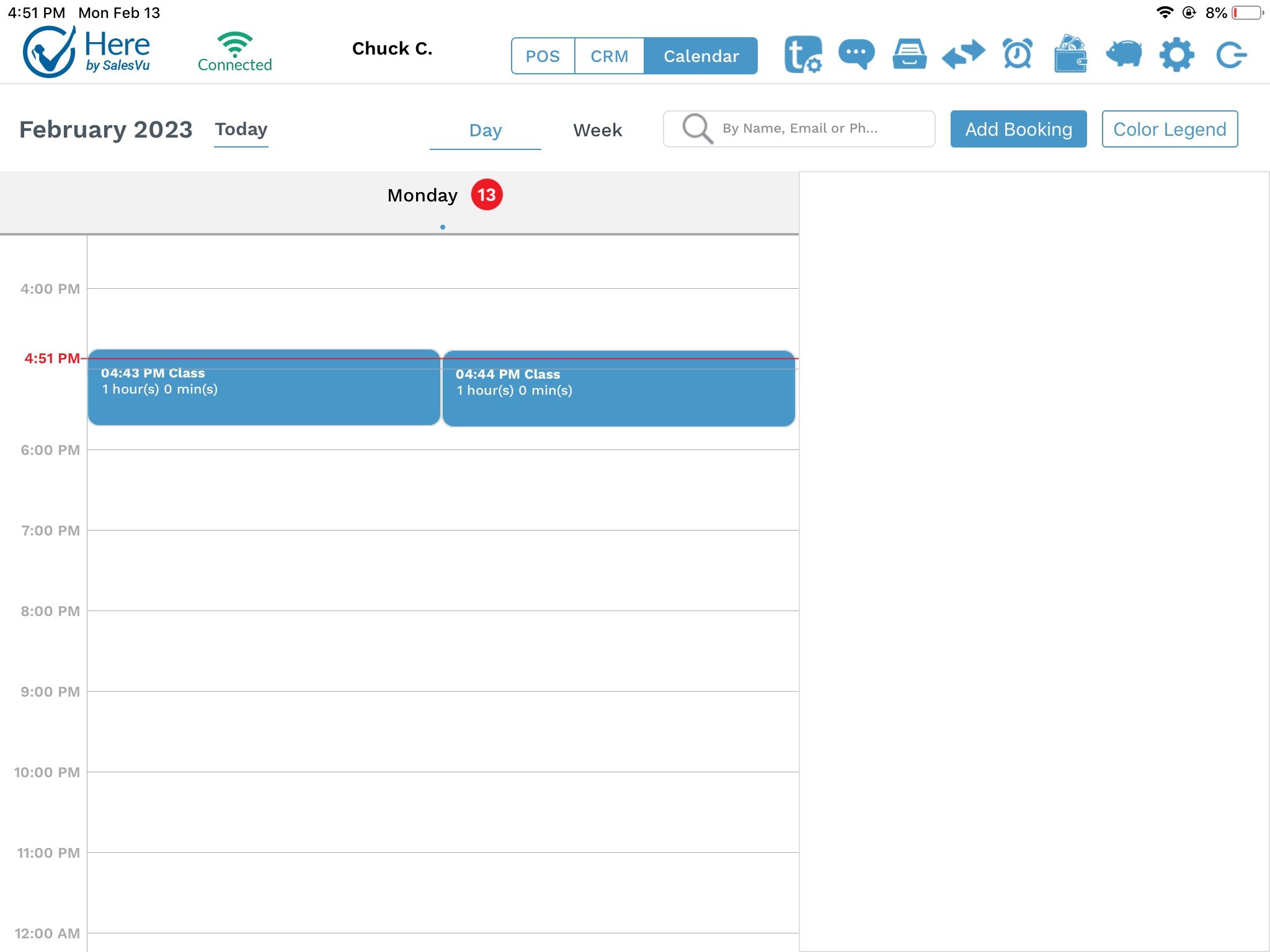Focus the name, email or phone search field
Screen dimensions: 1270x952
click(799, 129)
